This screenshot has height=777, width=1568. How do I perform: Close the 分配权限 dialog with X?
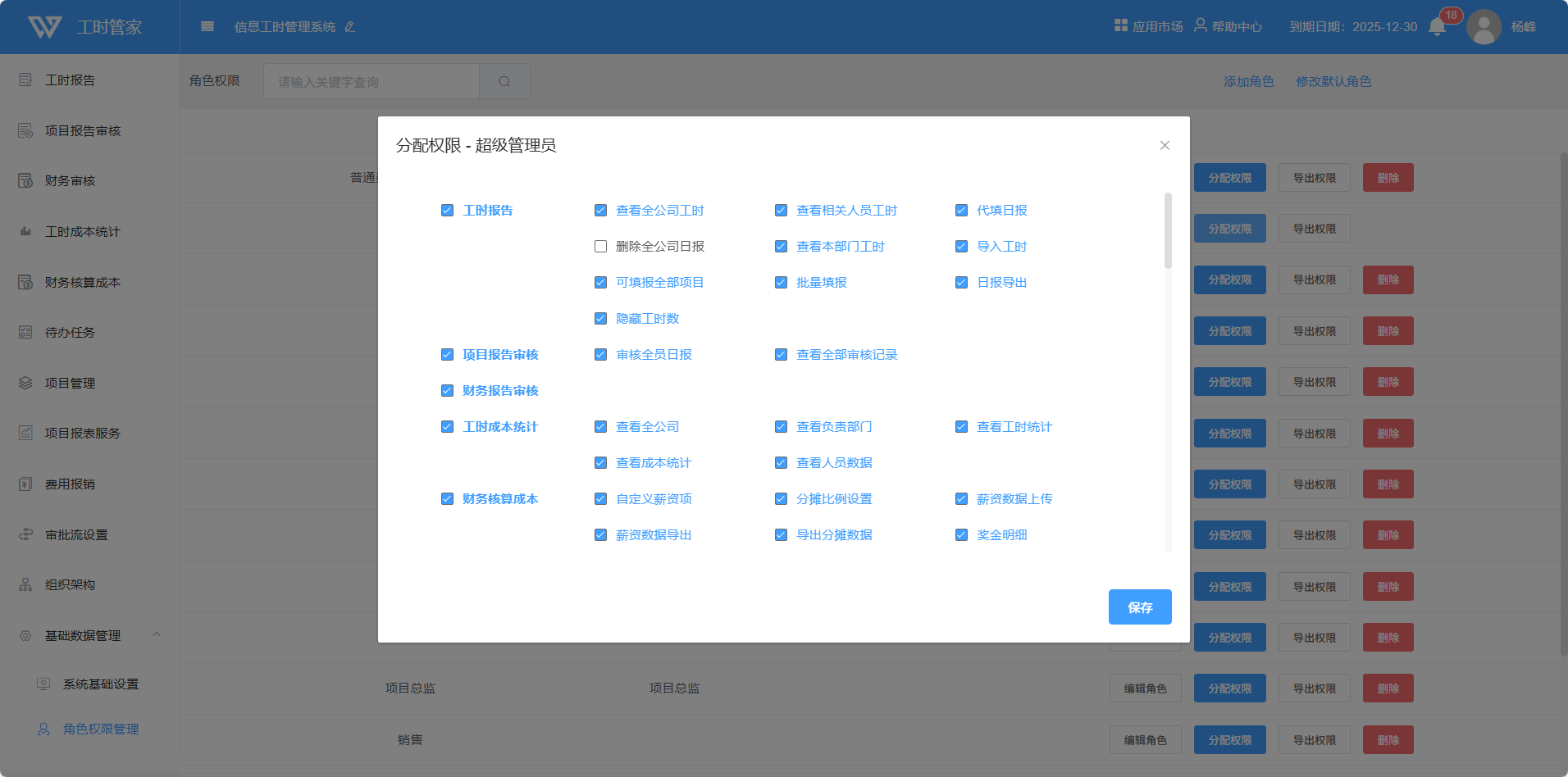[x=1164, y=145]
